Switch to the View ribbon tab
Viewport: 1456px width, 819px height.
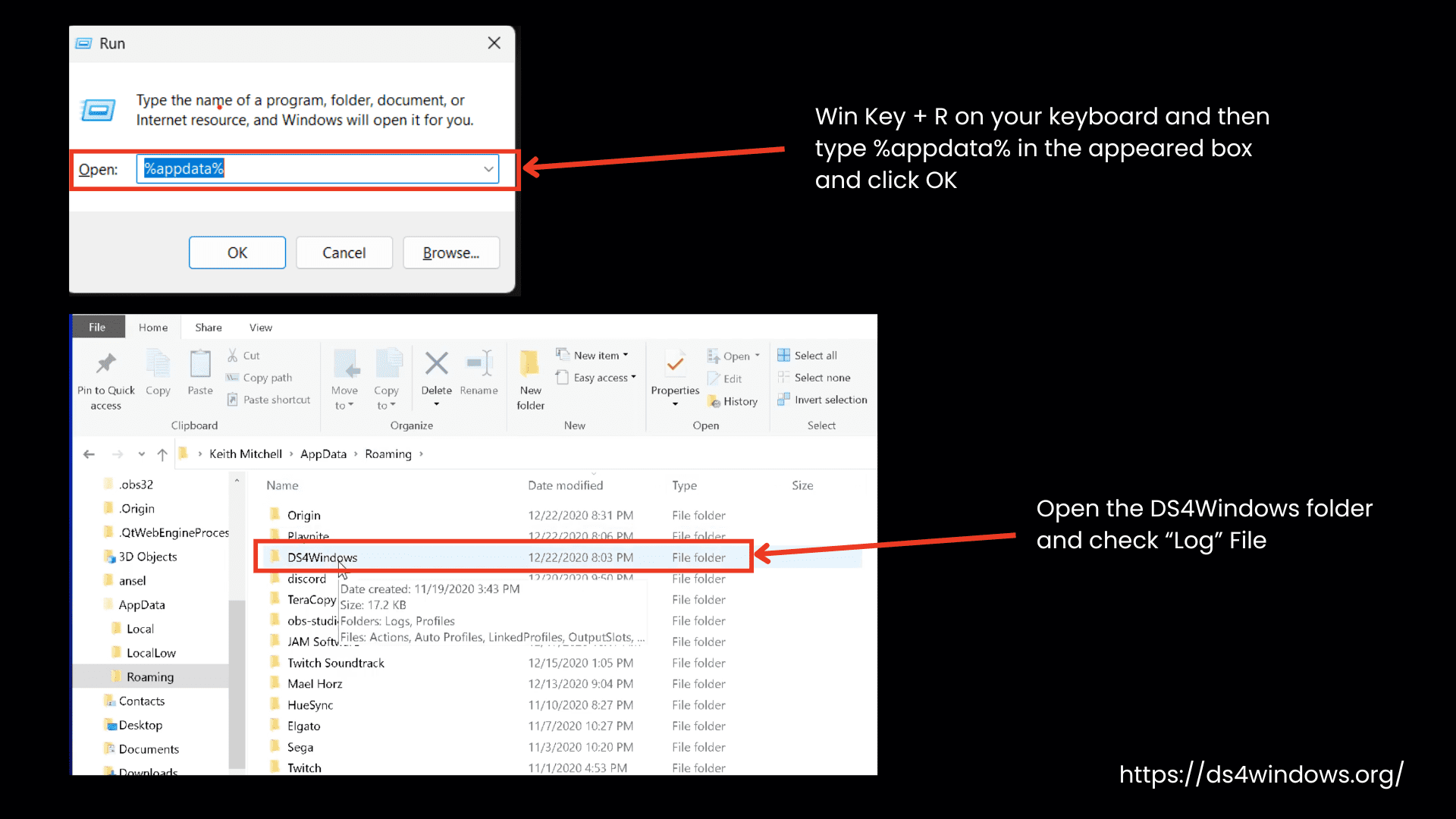coord(261,328)
